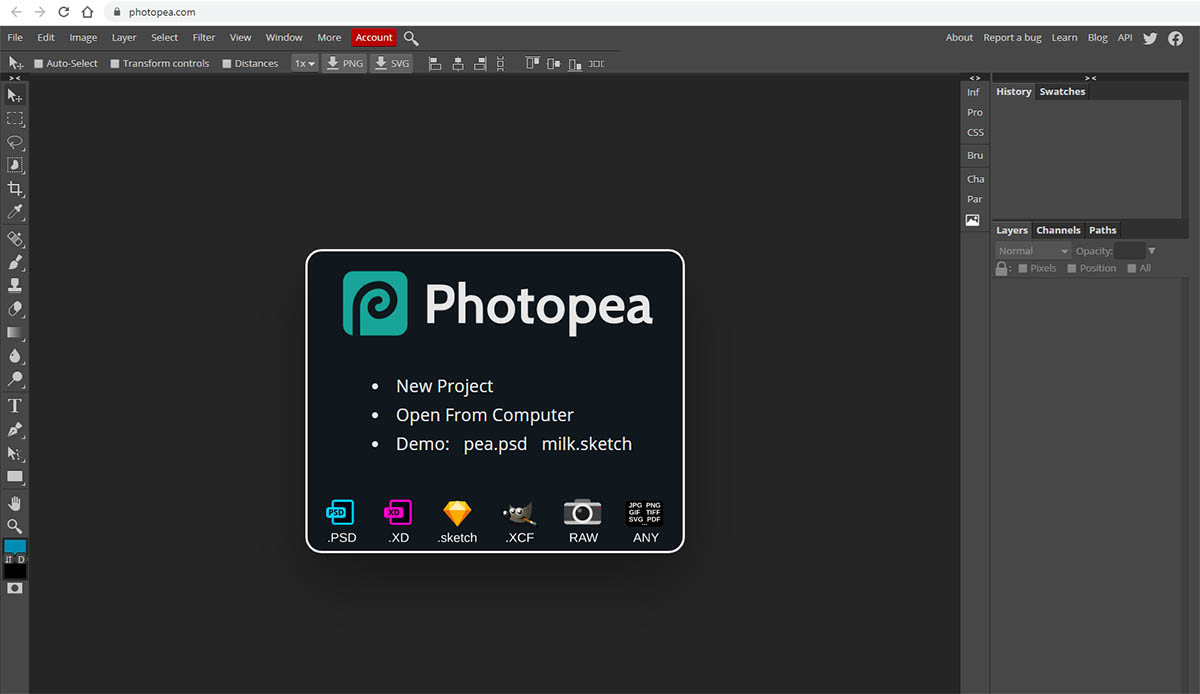Select the Object Selection tool
This screenshot has width=1200, height=694.
click(15, 165)
